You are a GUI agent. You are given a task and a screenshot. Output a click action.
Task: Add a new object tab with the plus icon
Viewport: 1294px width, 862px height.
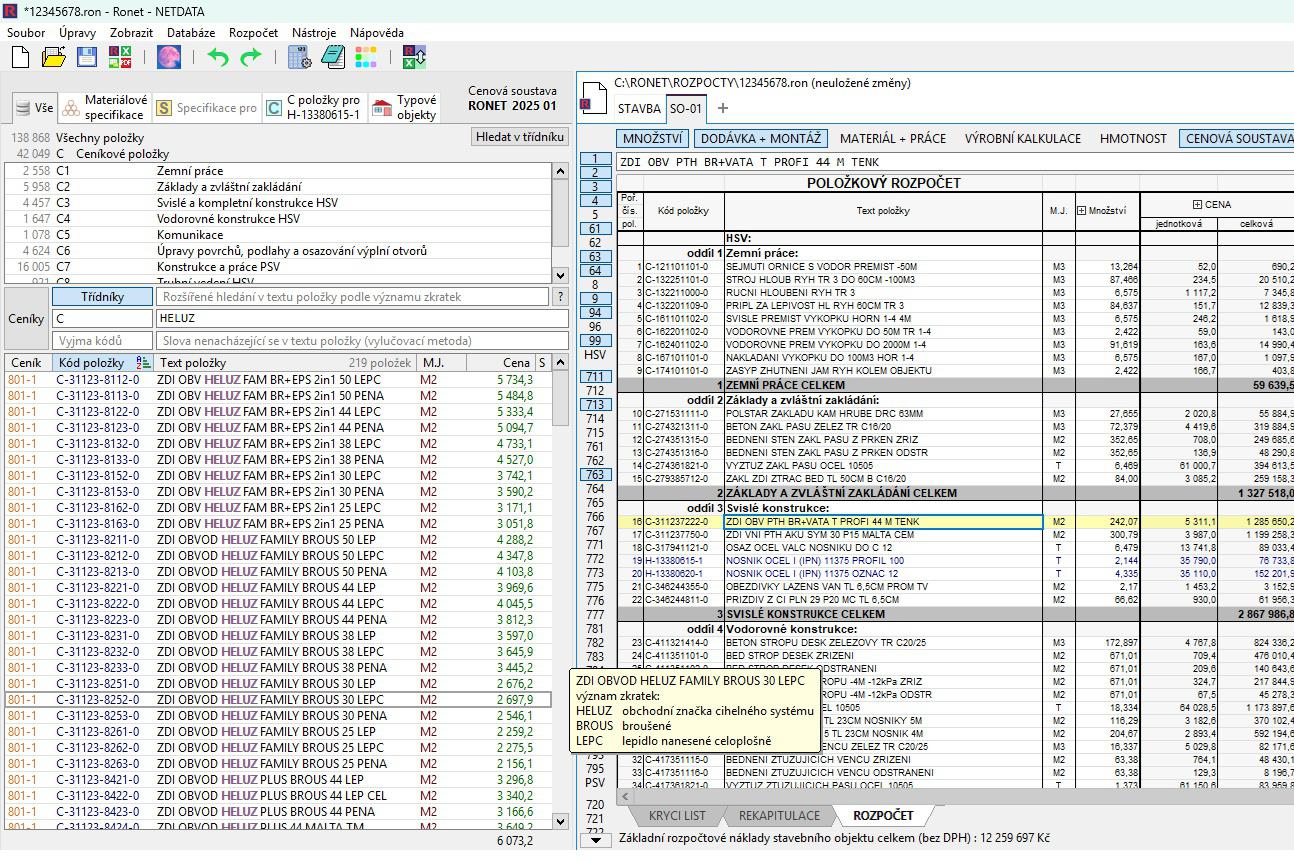pyautogui.click(x=723, y=108)
